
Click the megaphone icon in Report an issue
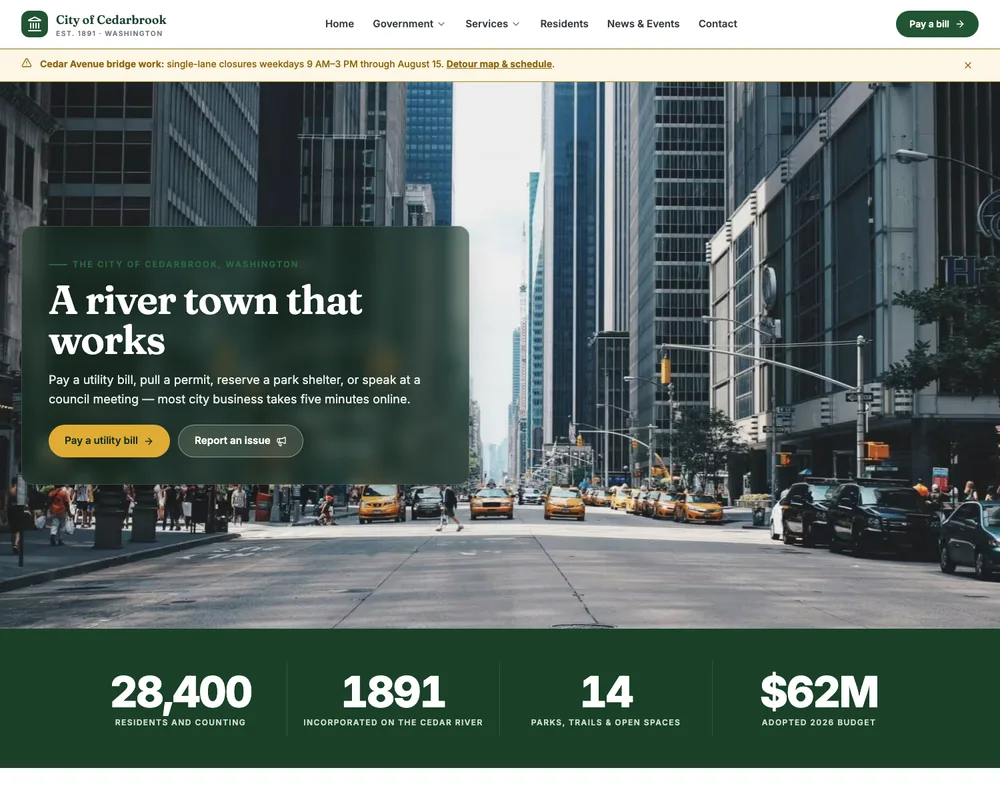(281, 441)
